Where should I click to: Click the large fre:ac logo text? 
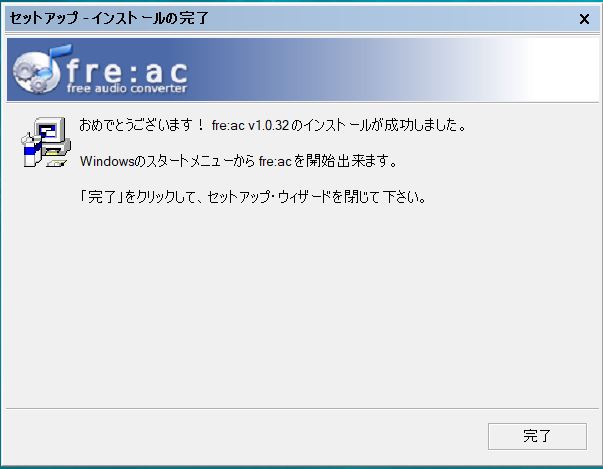(x=127, y=71)
